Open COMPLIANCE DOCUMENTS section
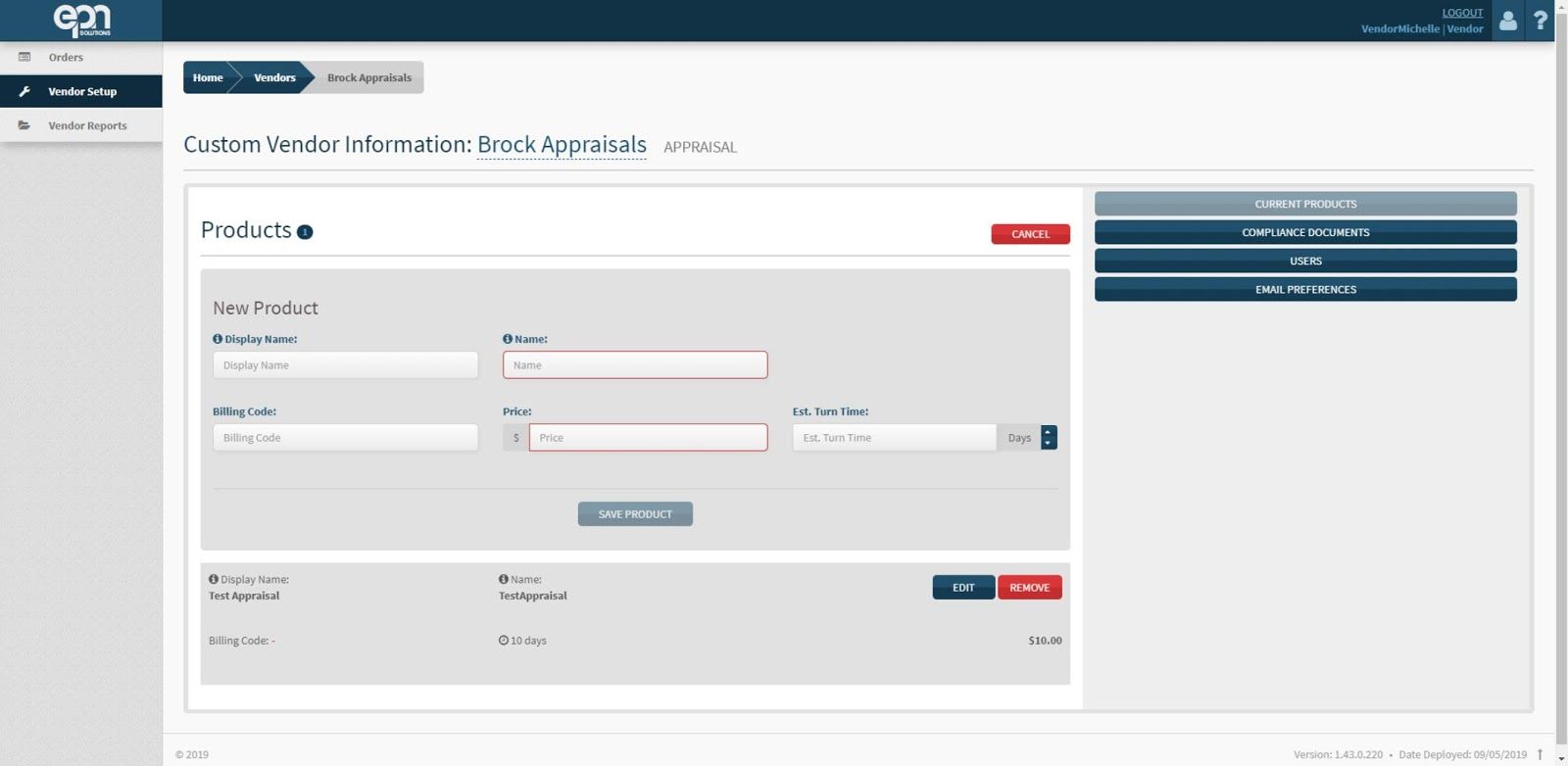Image resolution: width=1568 pixels, height=766 pixels. (1305, 232)
